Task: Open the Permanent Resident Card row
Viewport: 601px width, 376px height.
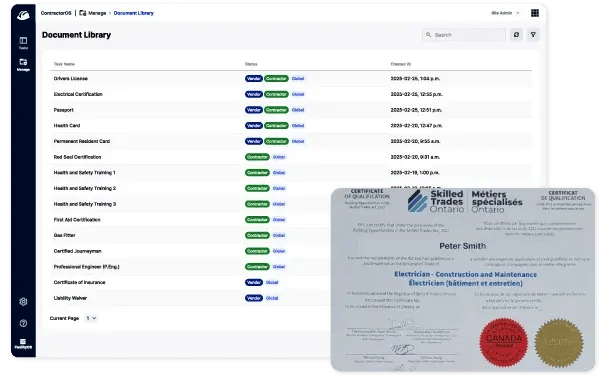Action: pyautogui.click(x=291, y=141)
